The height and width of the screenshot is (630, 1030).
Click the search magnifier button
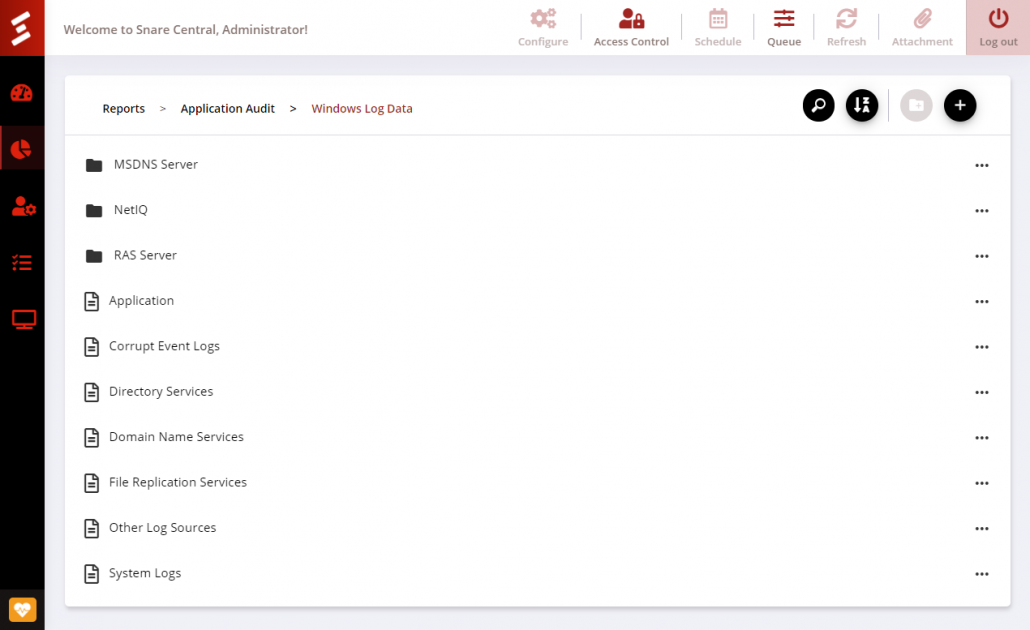coord(818,105)
